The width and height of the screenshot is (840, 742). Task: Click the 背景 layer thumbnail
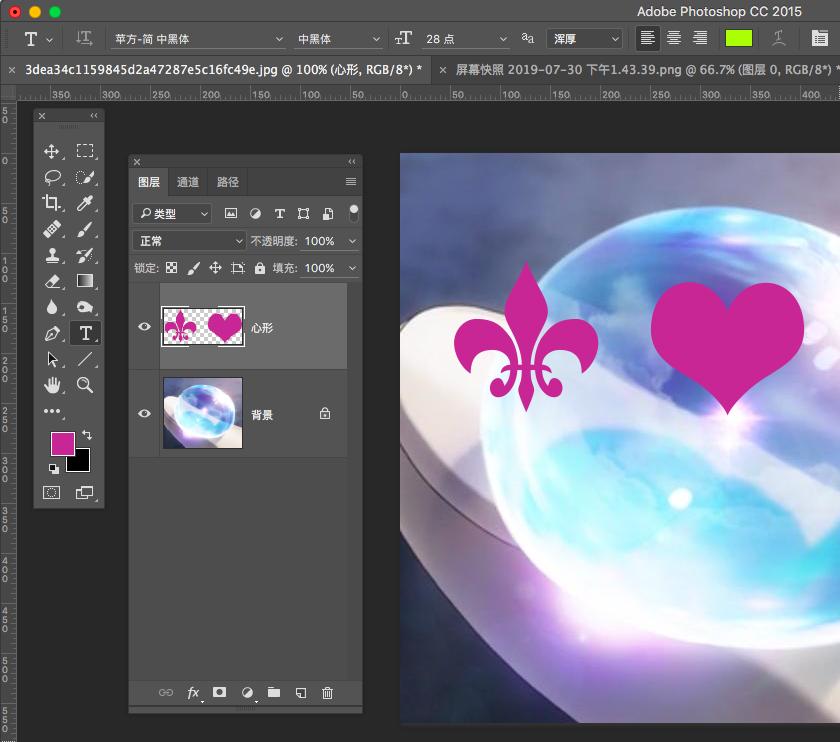pos(203,413)
